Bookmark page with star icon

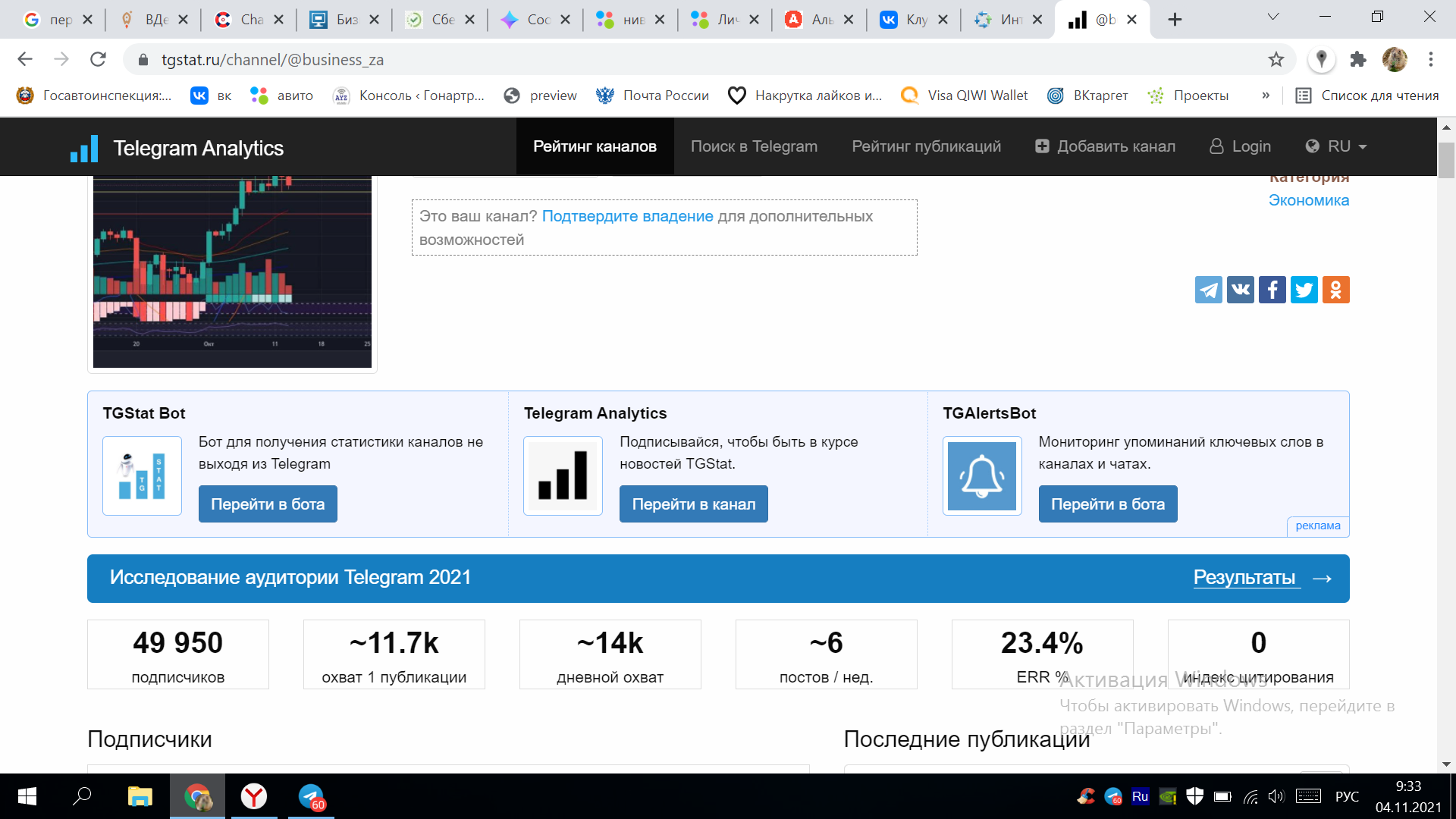1276,59
